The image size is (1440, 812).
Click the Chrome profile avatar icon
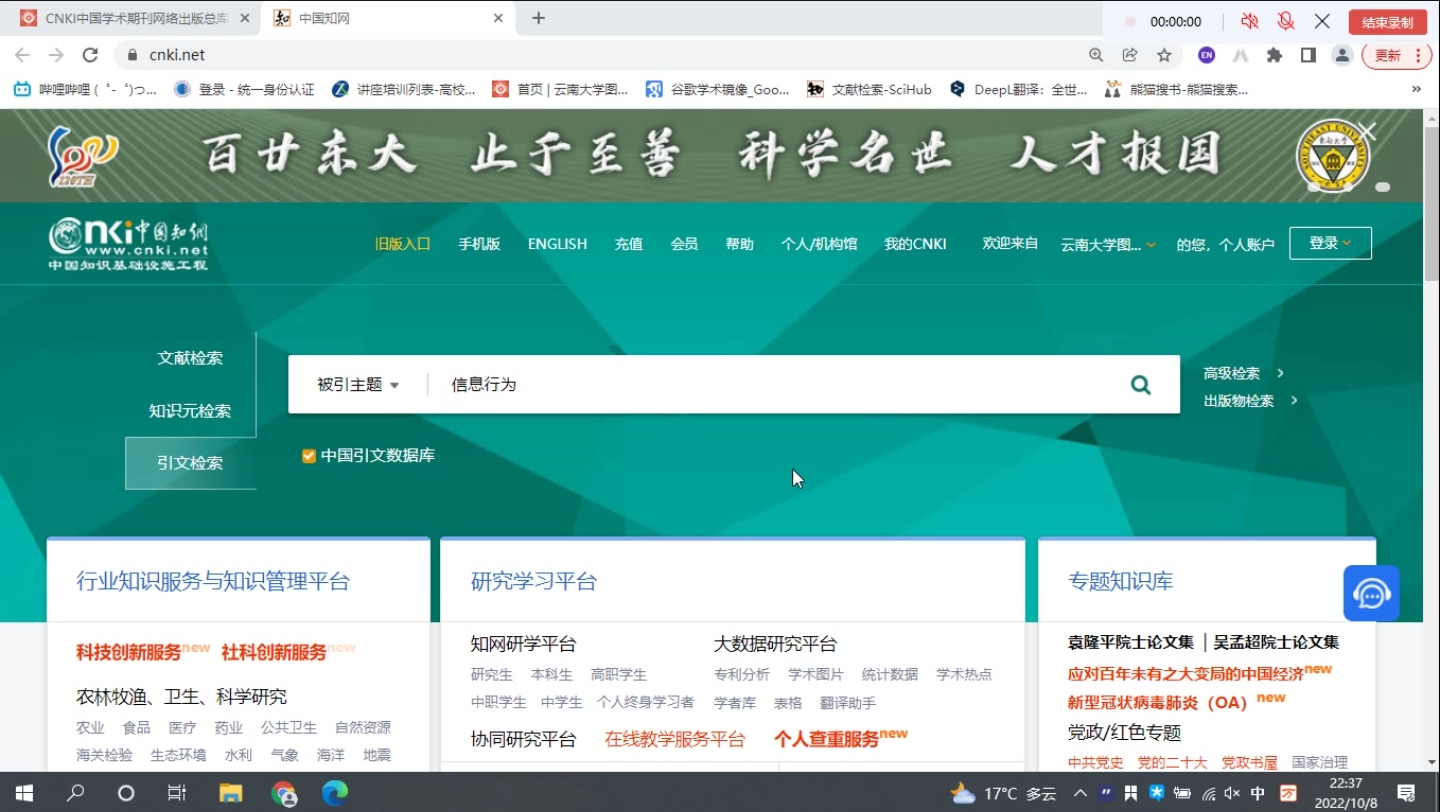[x=1342, y=55]
